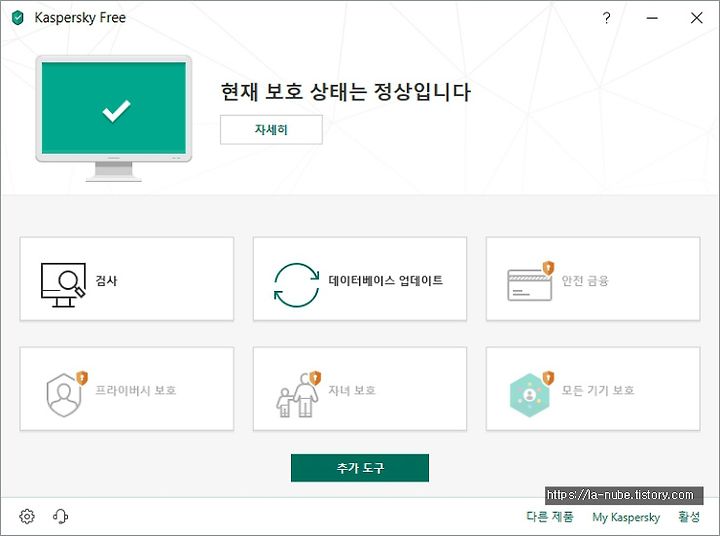720x536 pixels.
Task: Click the parental control adult and child icon
Action: pyautogui.click(x=298, y=394)
